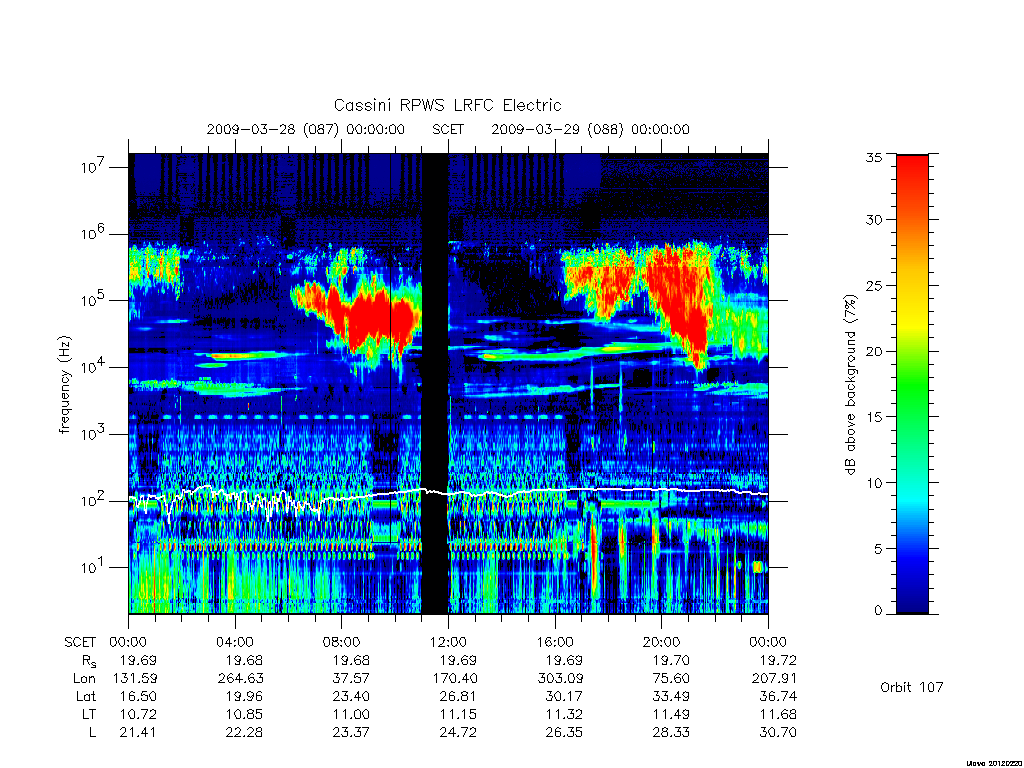Image resolution: width=1024 pixels, height=768 pixels.
Task: Select L-shell value 23.37
Action: click(x=351, y=732)
